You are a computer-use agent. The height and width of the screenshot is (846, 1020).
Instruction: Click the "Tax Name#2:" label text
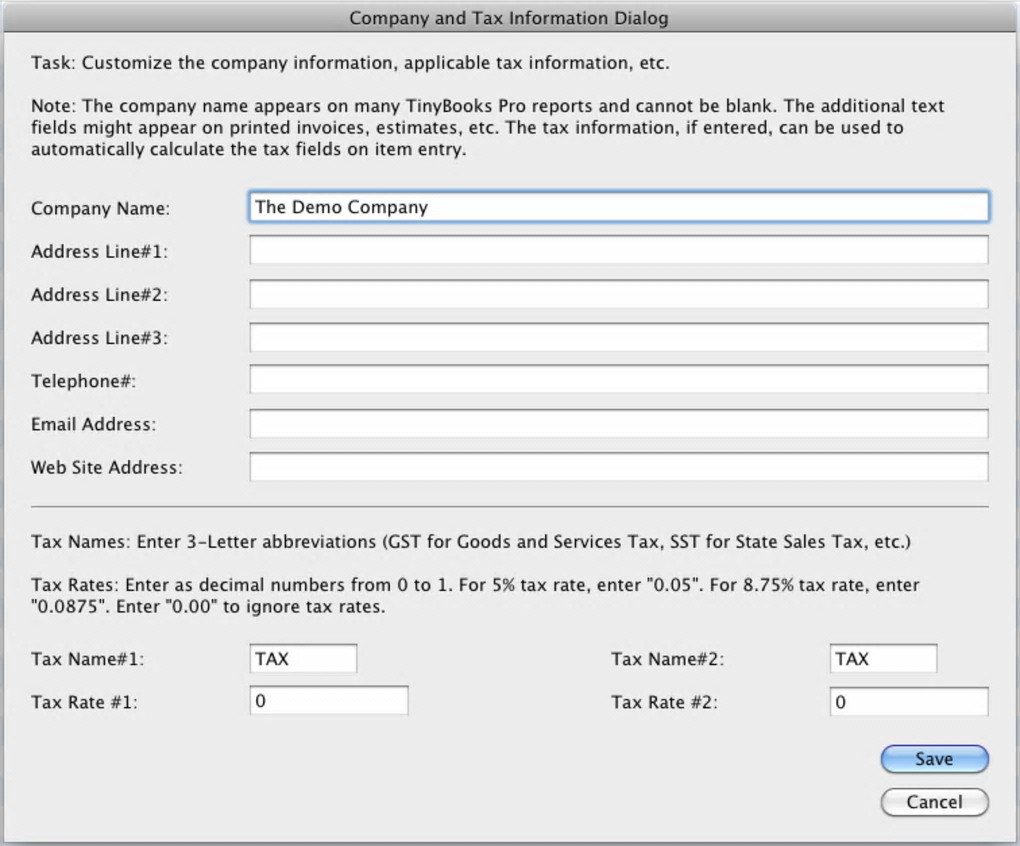(668, 659)
